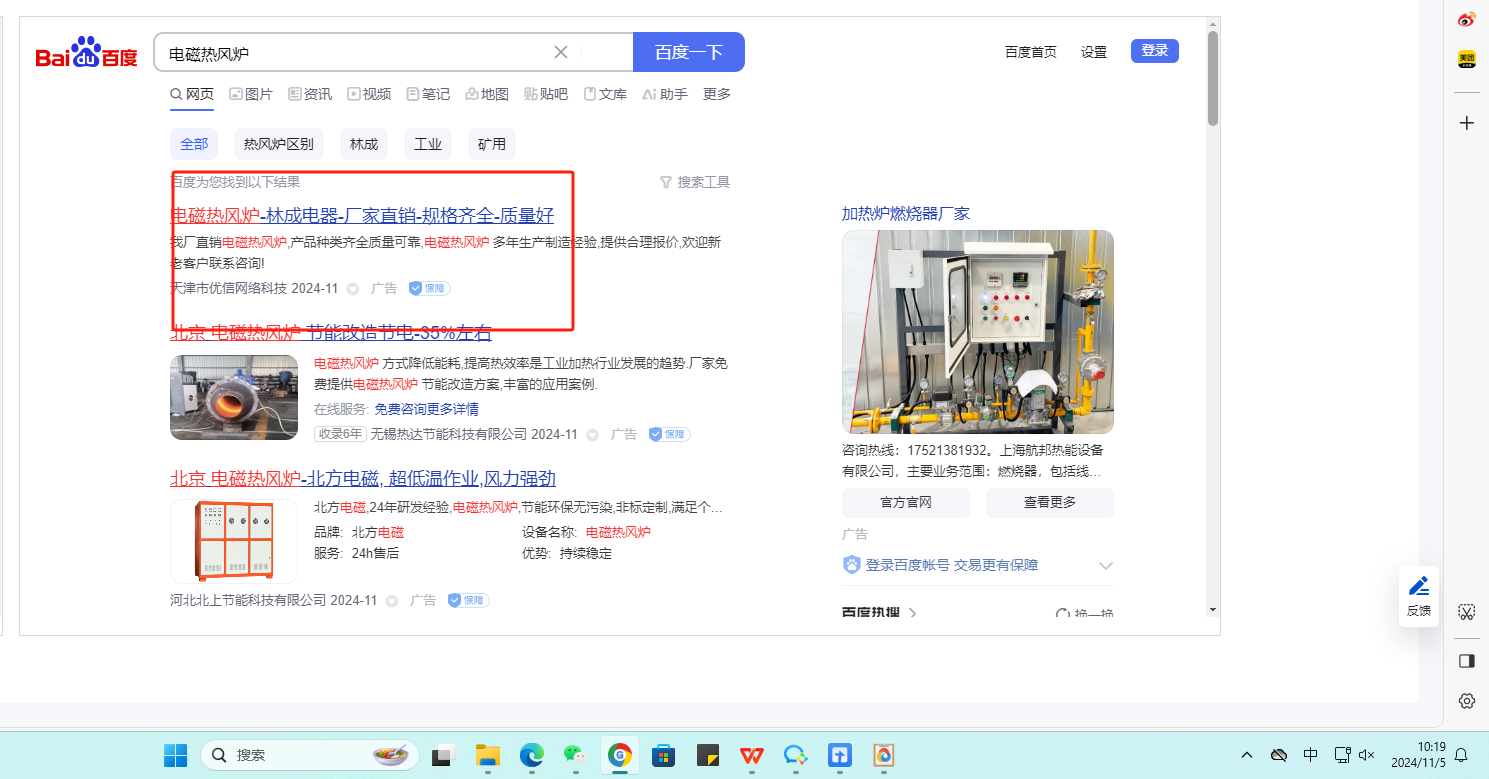Viewport: 1489px width, 779px height.
Task: Open the Ai 助手 tab
Action: [665, 94]
